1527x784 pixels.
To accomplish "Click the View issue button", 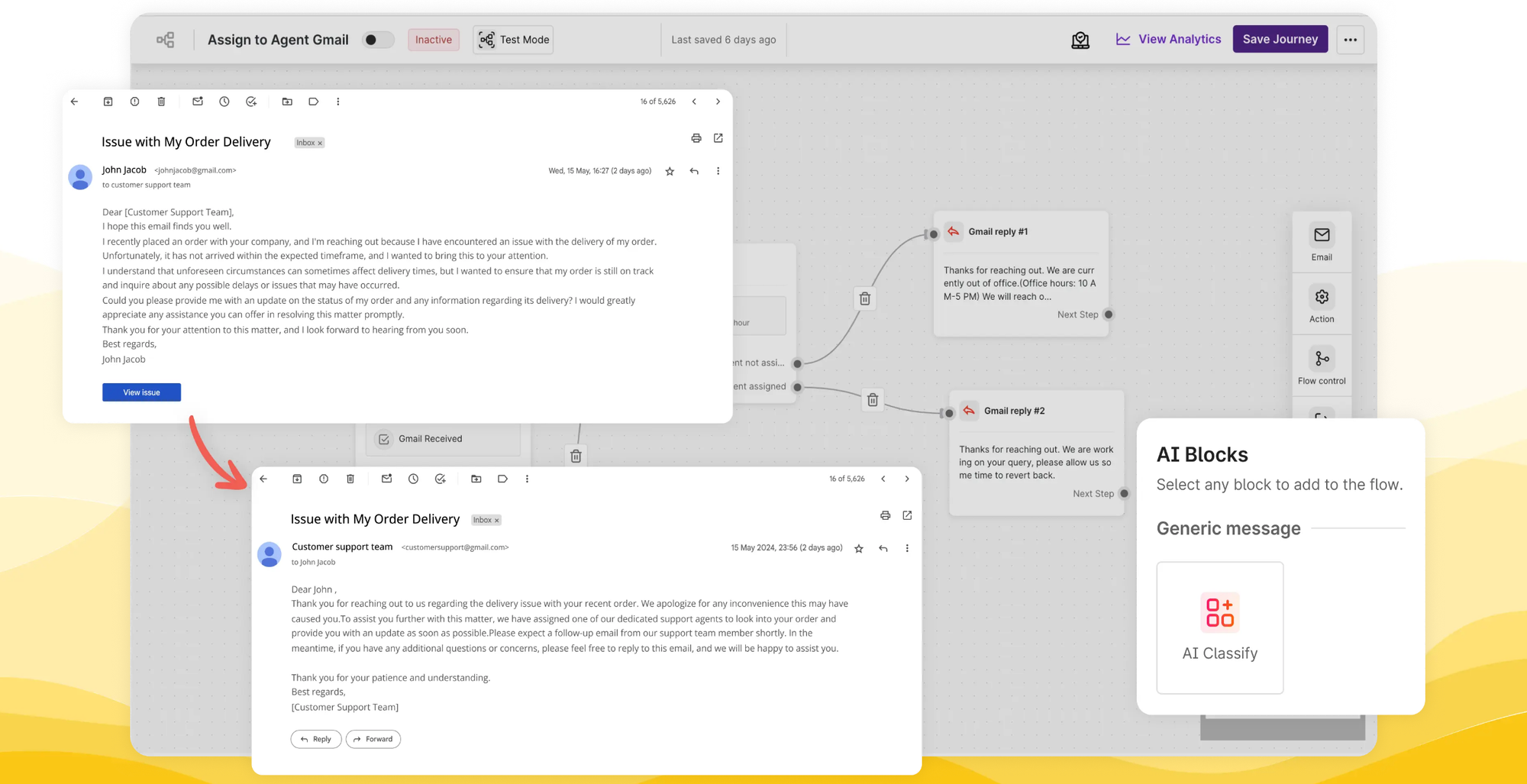I will click(x=141, y=392).
